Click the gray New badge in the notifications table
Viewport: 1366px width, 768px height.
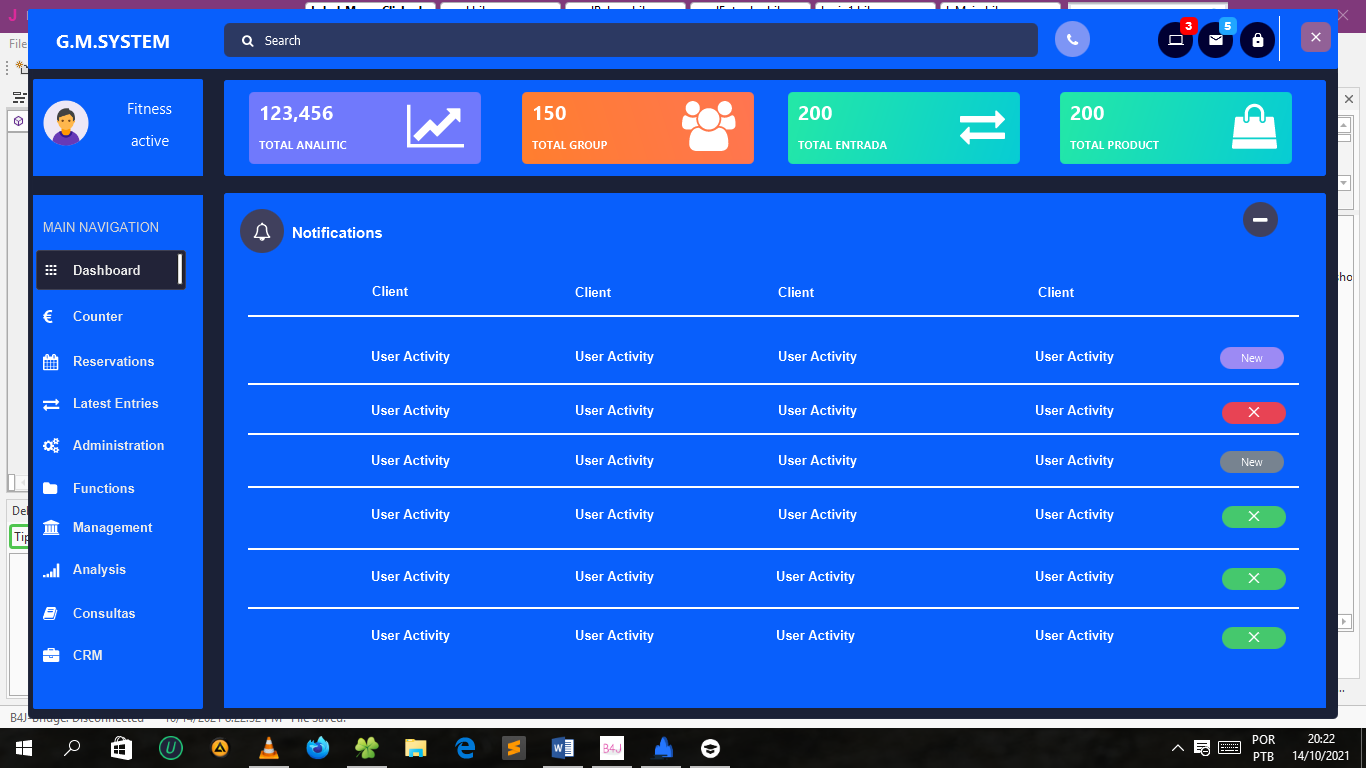coord(1252,462)
